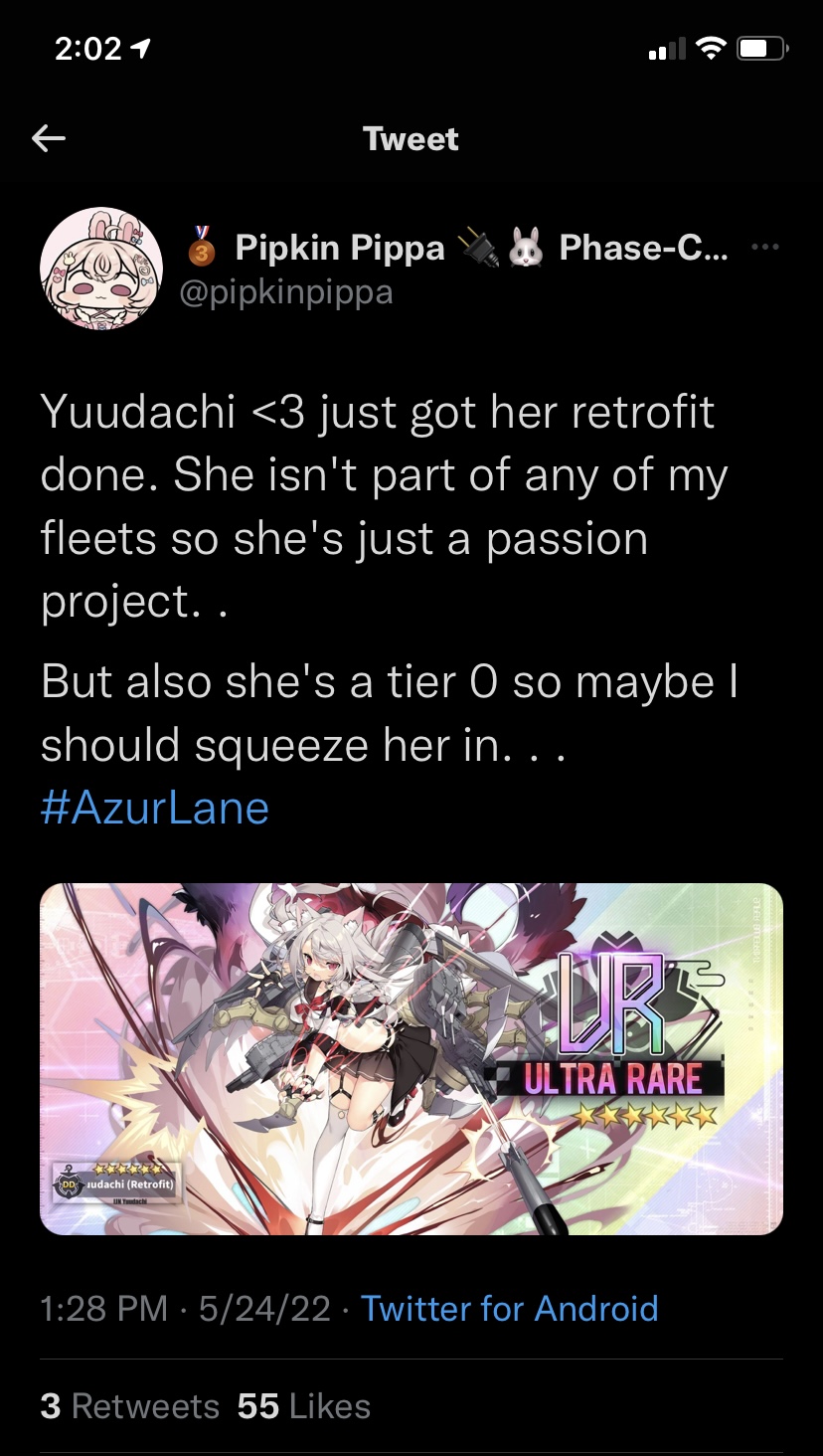The width and height of the screenshot is (823, 1456).
Task: Tap the 2:02 status bar clock
Action: pos(87,49)
